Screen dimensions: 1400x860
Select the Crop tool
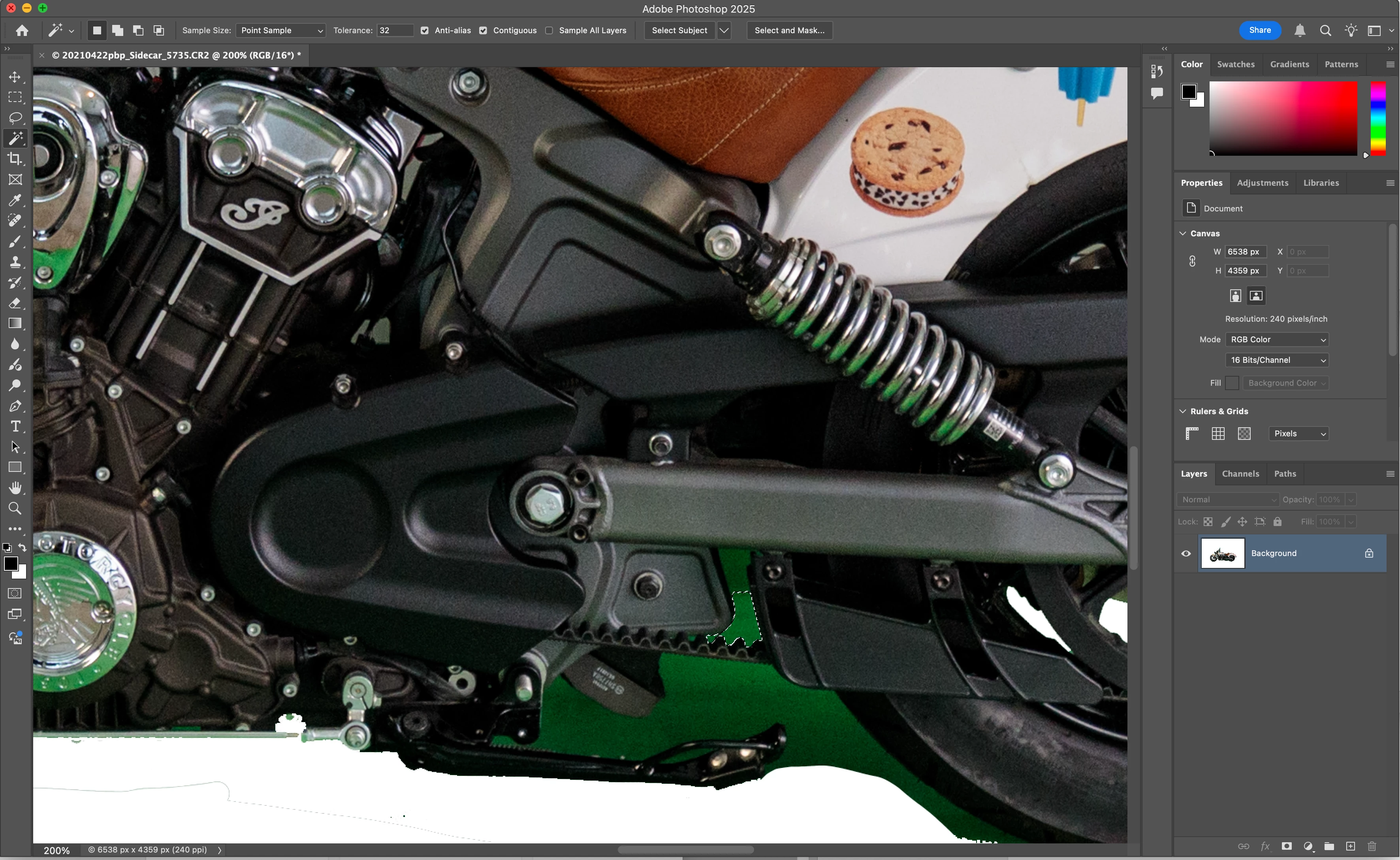15,159
